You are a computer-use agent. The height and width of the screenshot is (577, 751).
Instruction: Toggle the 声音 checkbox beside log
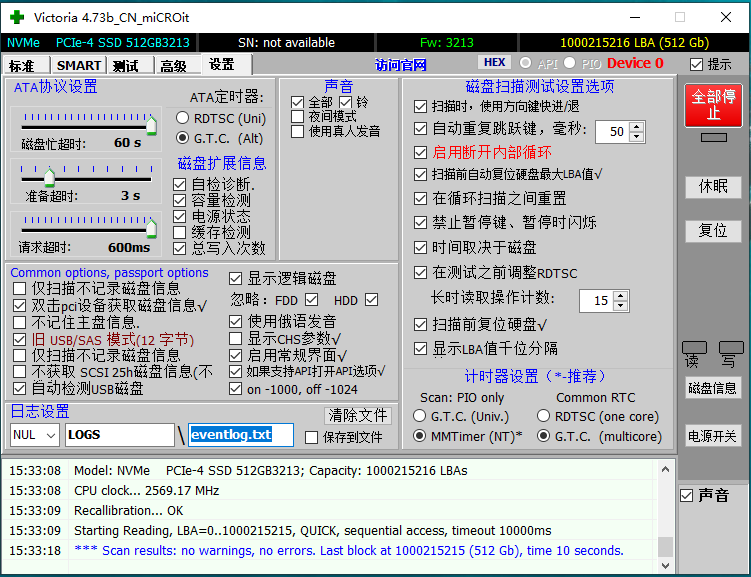(686, 496)
